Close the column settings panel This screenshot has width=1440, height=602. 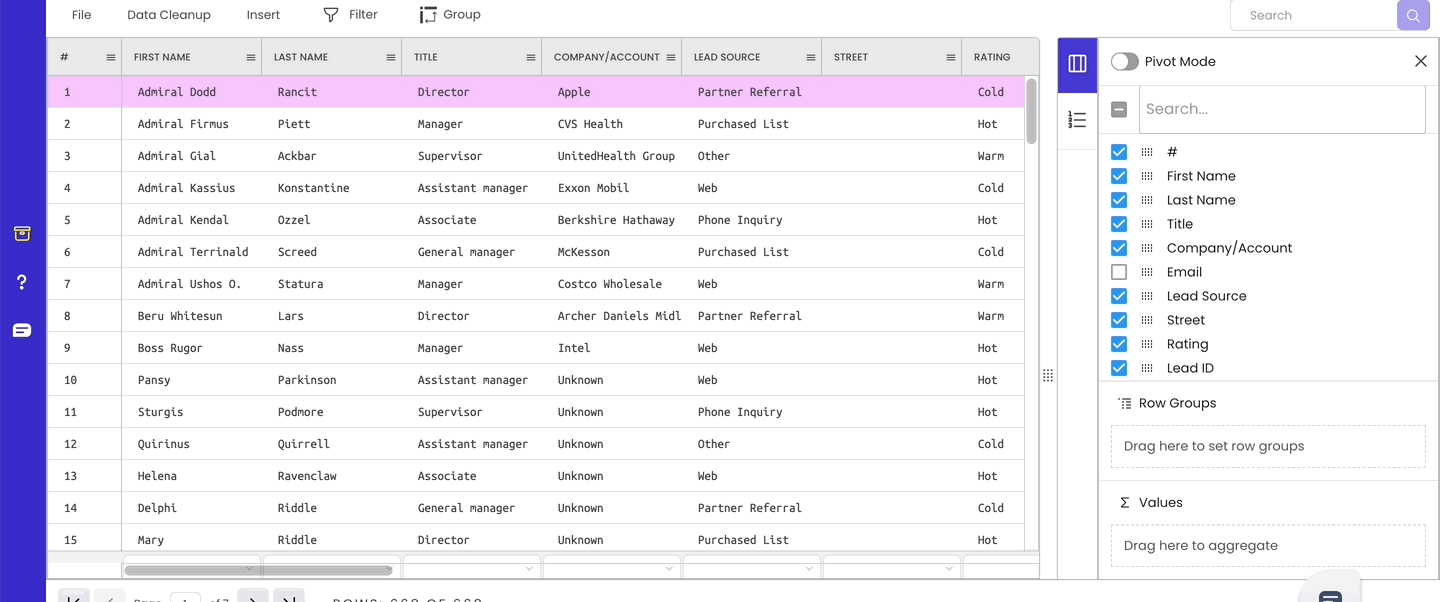tap(1421, 61)
